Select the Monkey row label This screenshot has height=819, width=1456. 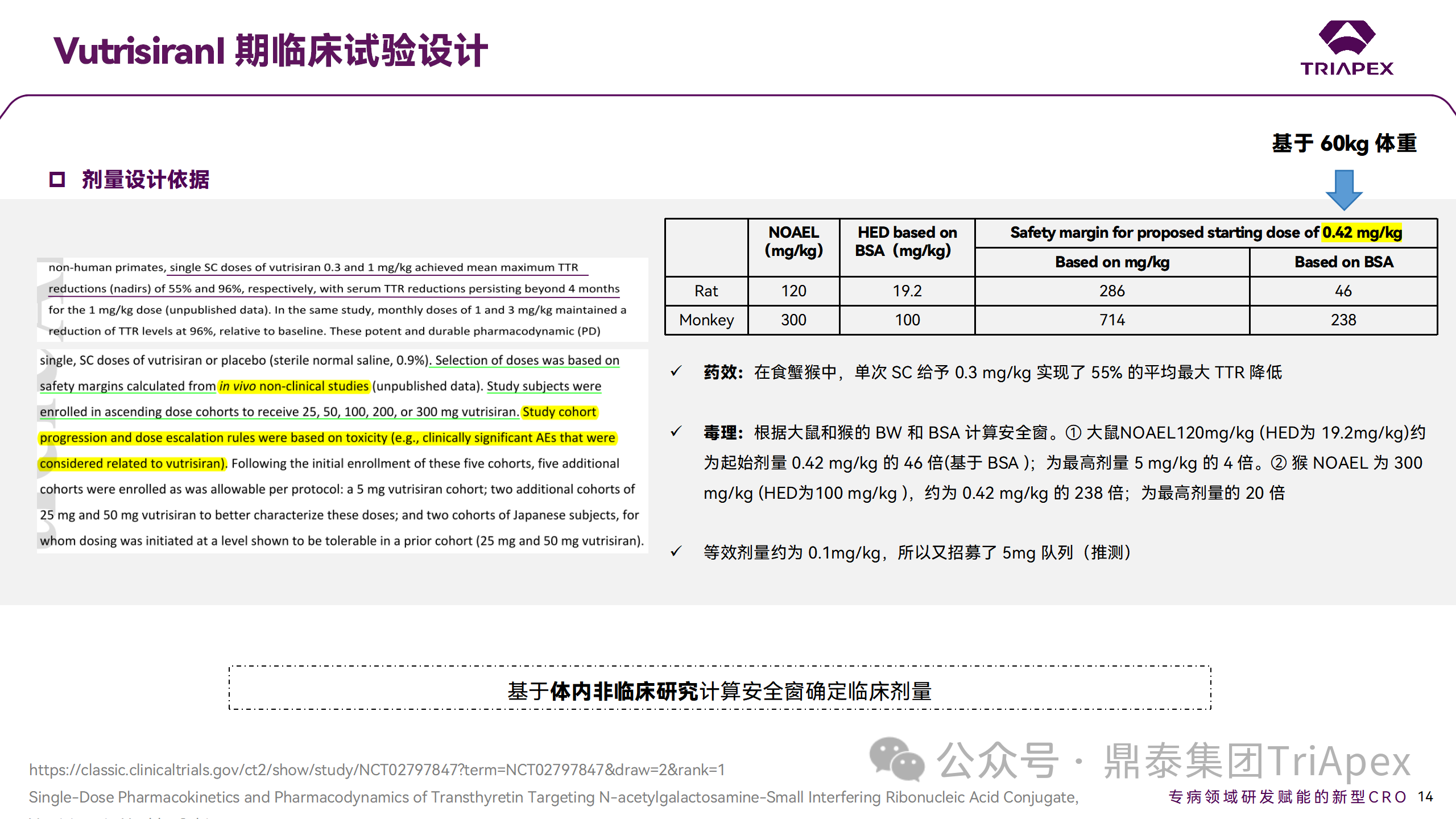(x=706, y=320)
